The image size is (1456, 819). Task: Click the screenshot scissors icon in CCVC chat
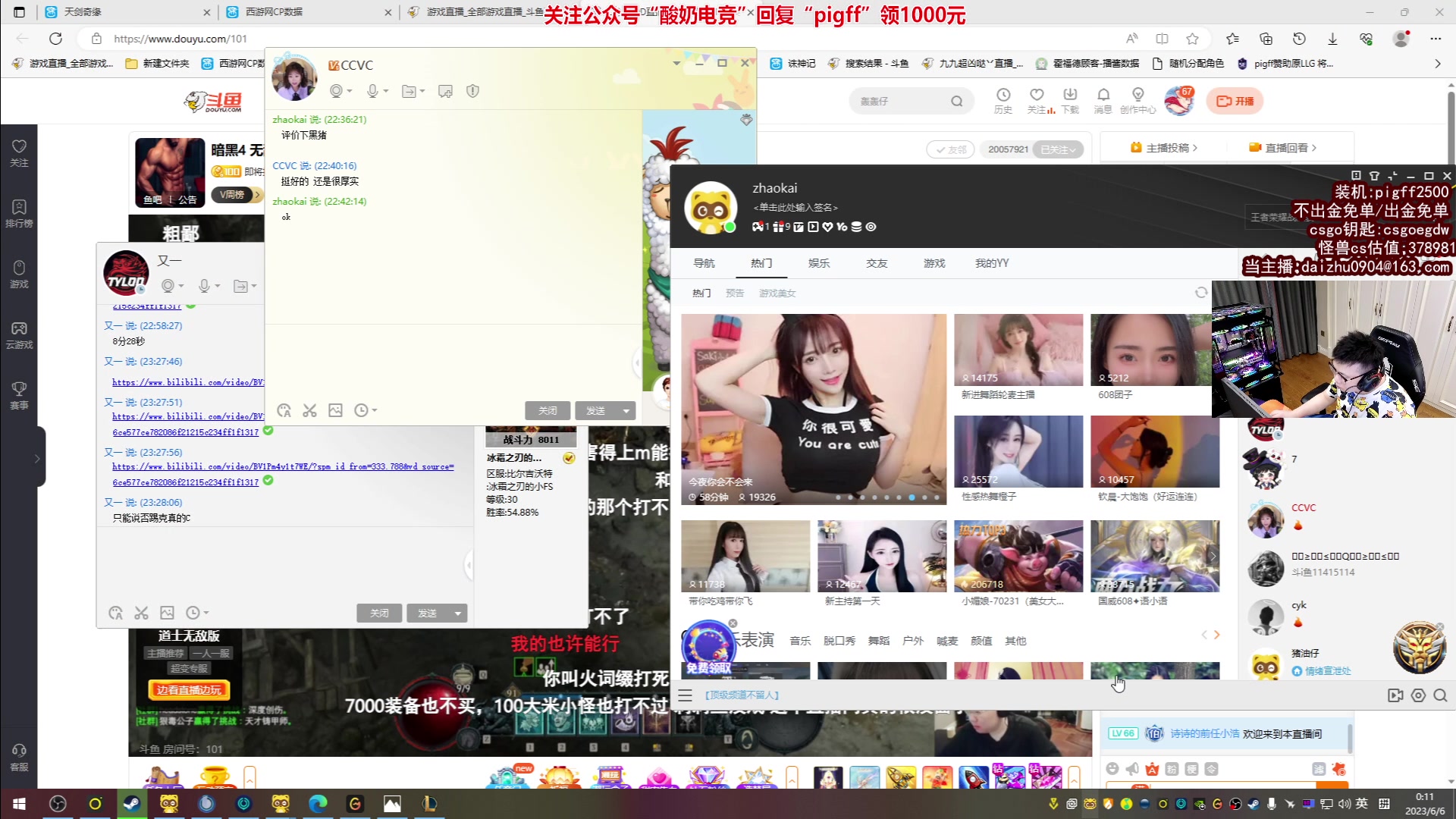click(x=309, y=410)
